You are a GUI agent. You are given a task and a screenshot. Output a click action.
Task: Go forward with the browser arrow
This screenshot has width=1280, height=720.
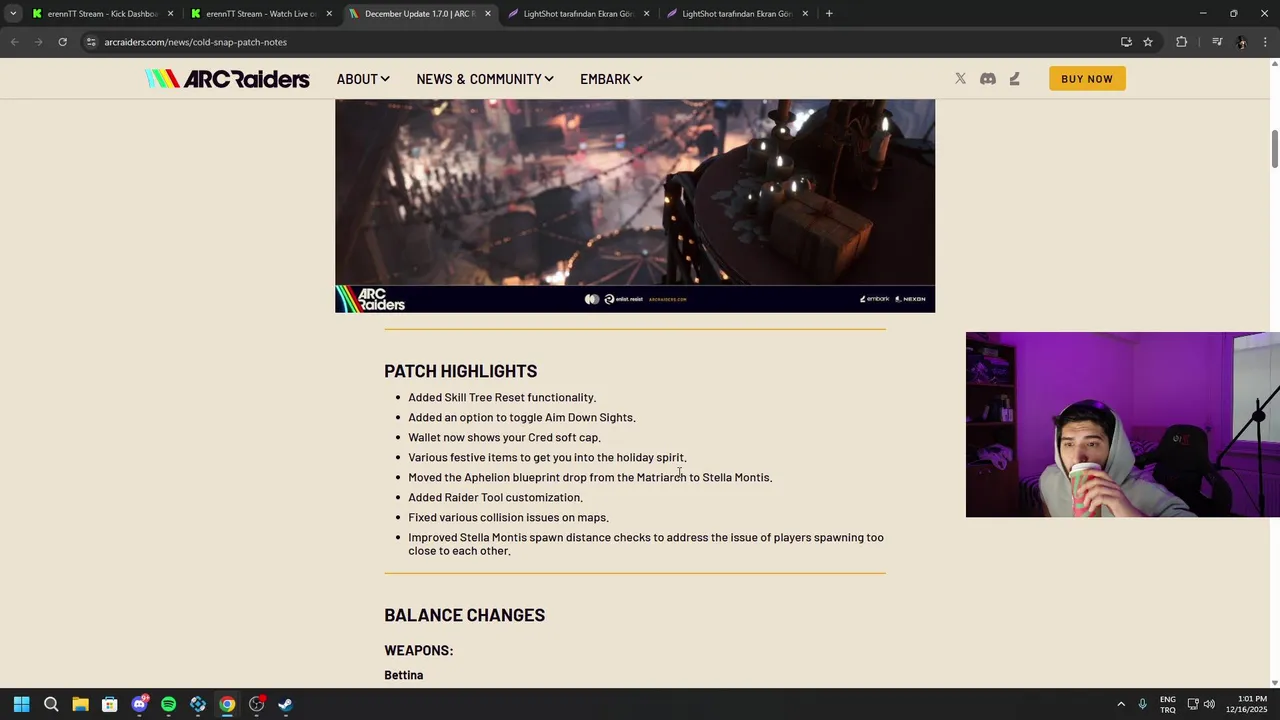click(x=38, y=42)
